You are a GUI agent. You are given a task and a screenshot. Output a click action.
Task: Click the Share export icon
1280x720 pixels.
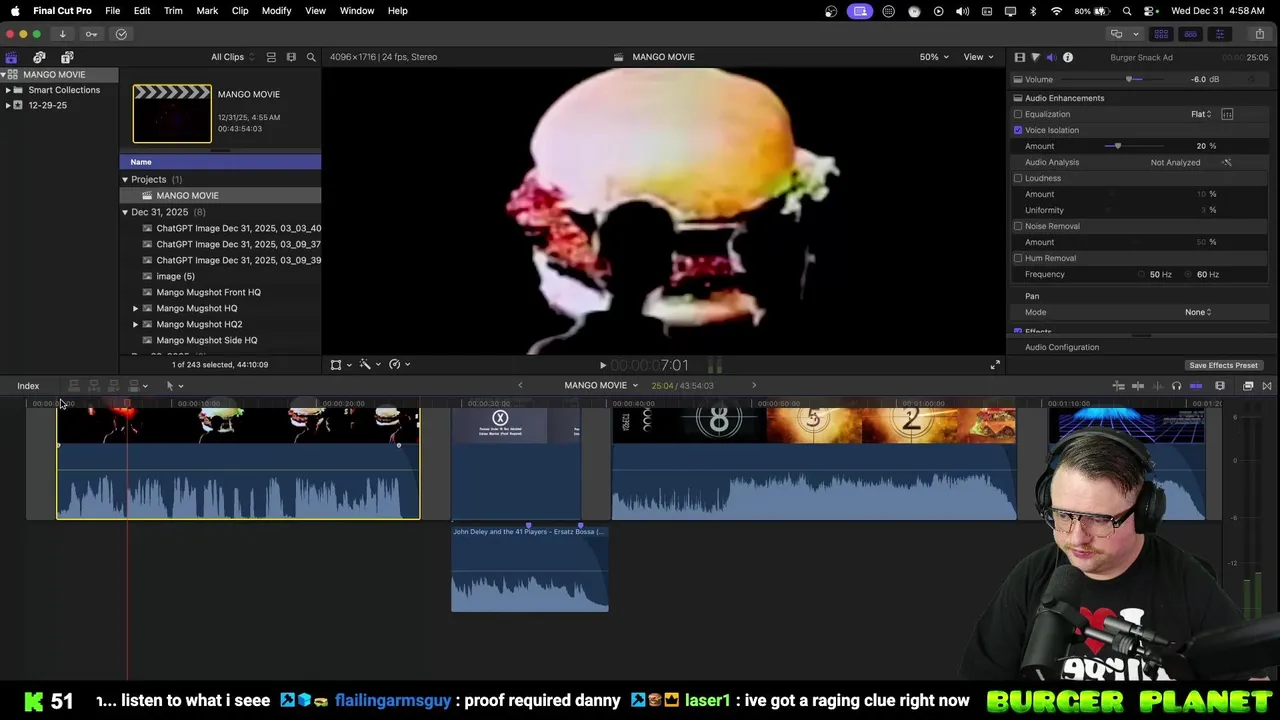[1260, 34]
